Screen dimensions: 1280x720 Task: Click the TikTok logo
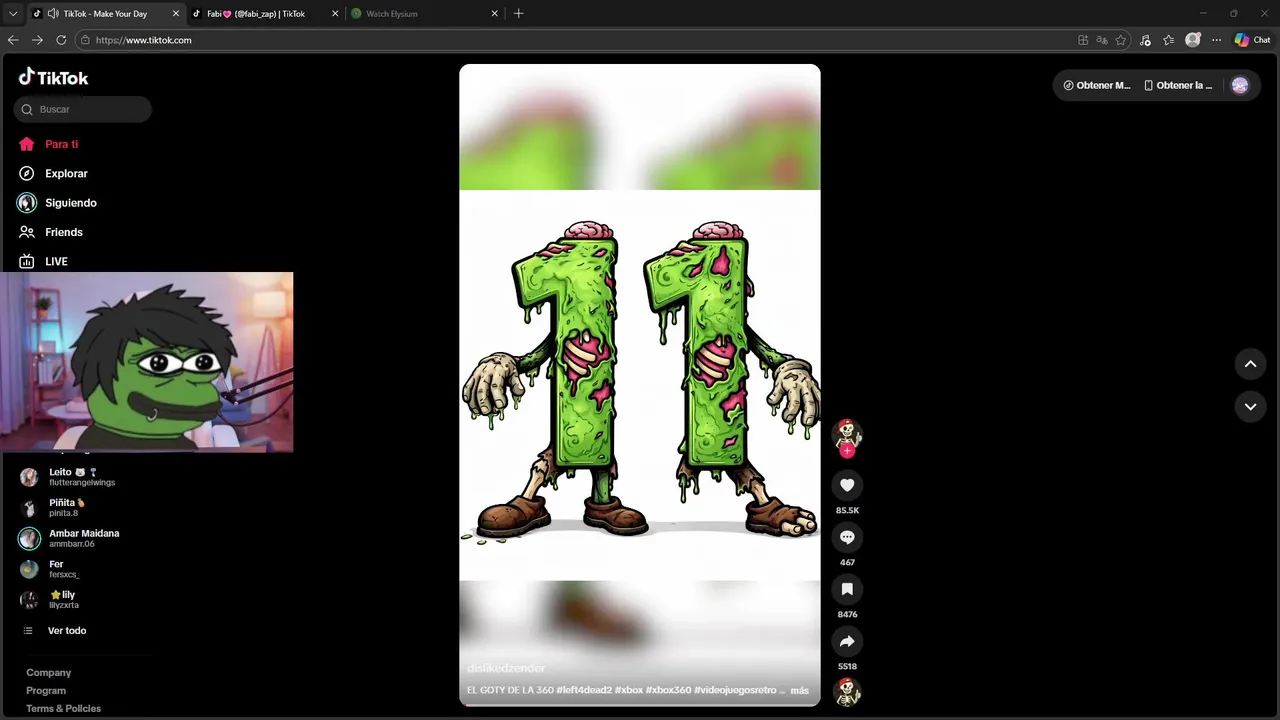(54, 78)
